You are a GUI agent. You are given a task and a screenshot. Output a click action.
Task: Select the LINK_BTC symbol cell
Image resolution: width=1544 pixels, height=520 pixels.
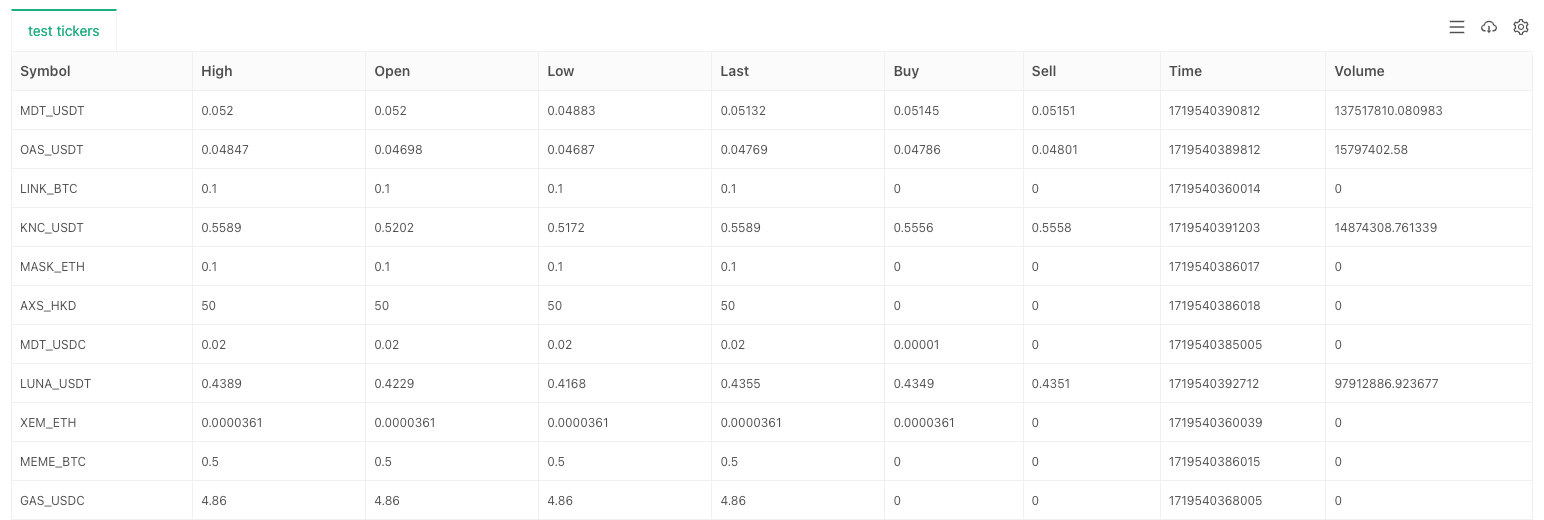49,189
